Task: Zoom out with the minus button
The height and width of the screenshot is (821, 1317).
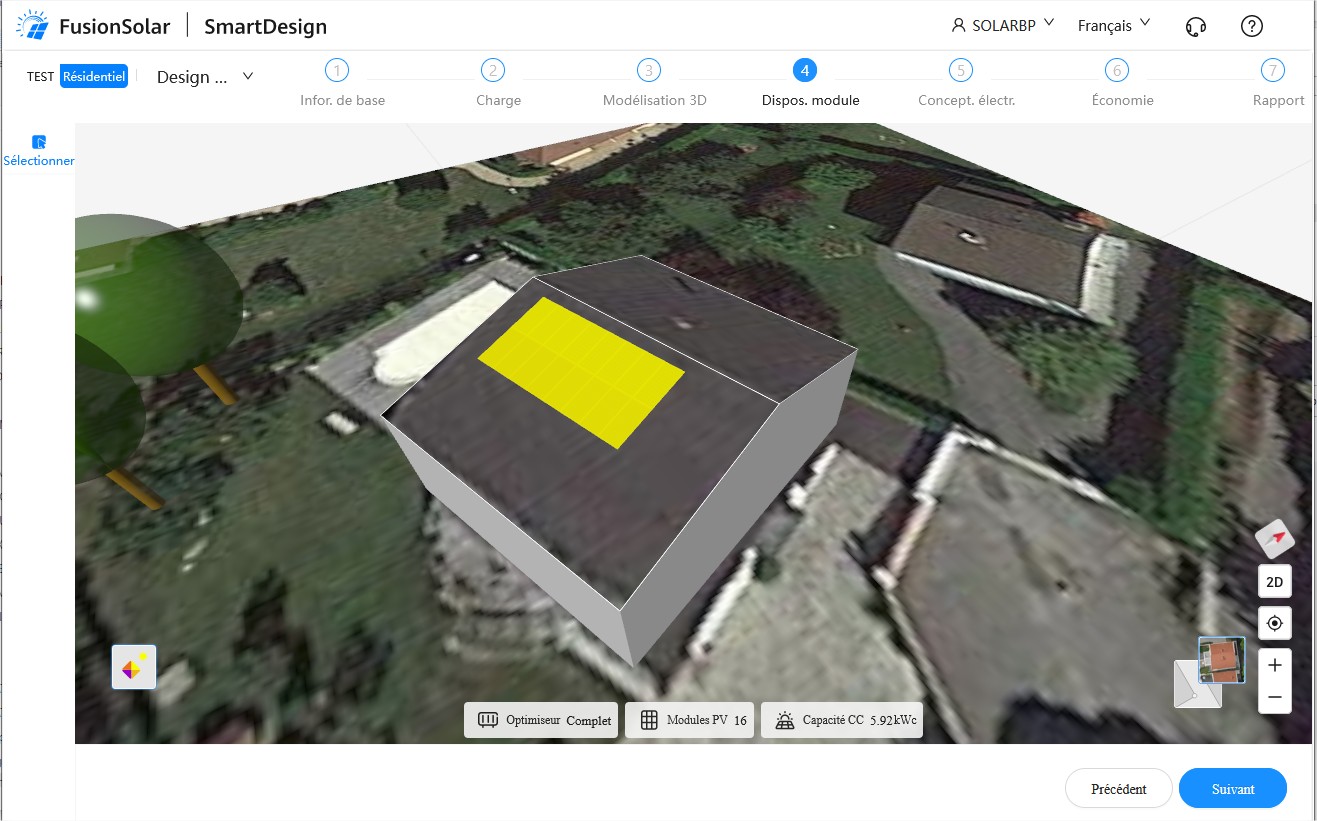Action: coord(1275,697)
